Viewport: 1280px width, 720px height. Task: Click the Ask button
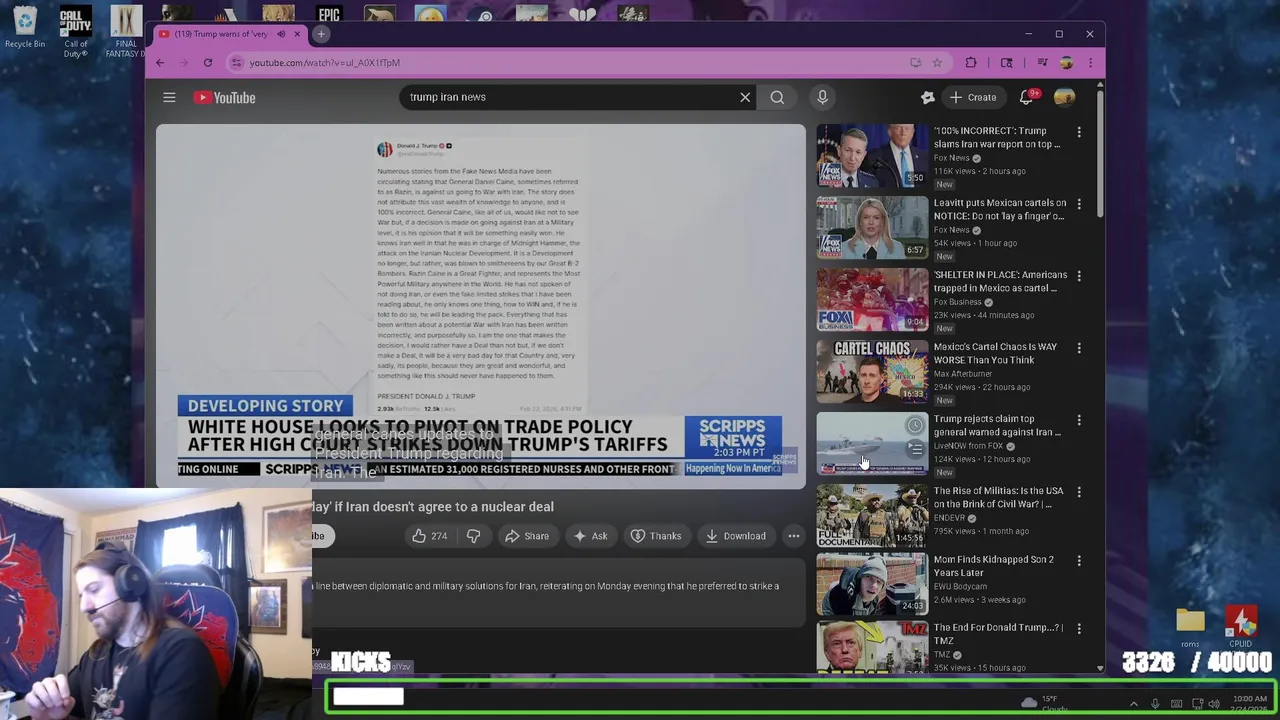[590, 536]
